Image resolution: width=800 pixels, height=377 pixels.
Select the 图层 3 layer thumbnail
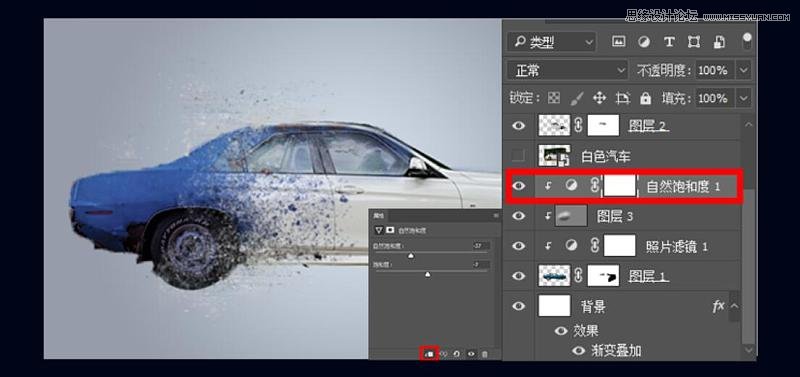tap(571, 216)
